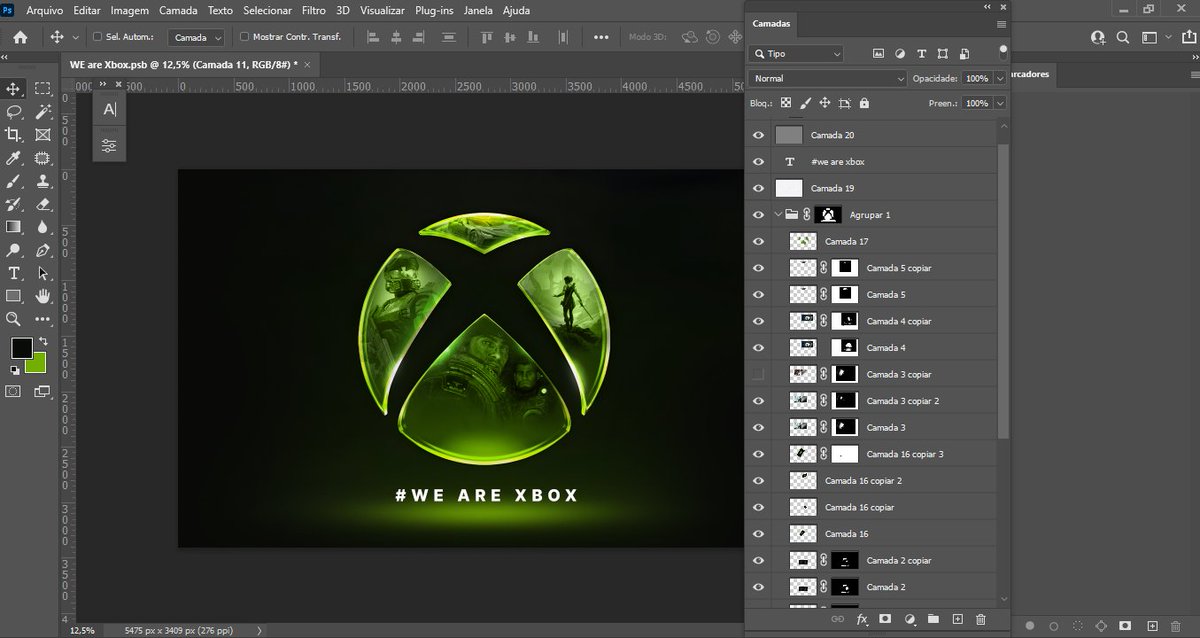Change screen mode icon
This screenshot has width=1200, height=638.
43,391
